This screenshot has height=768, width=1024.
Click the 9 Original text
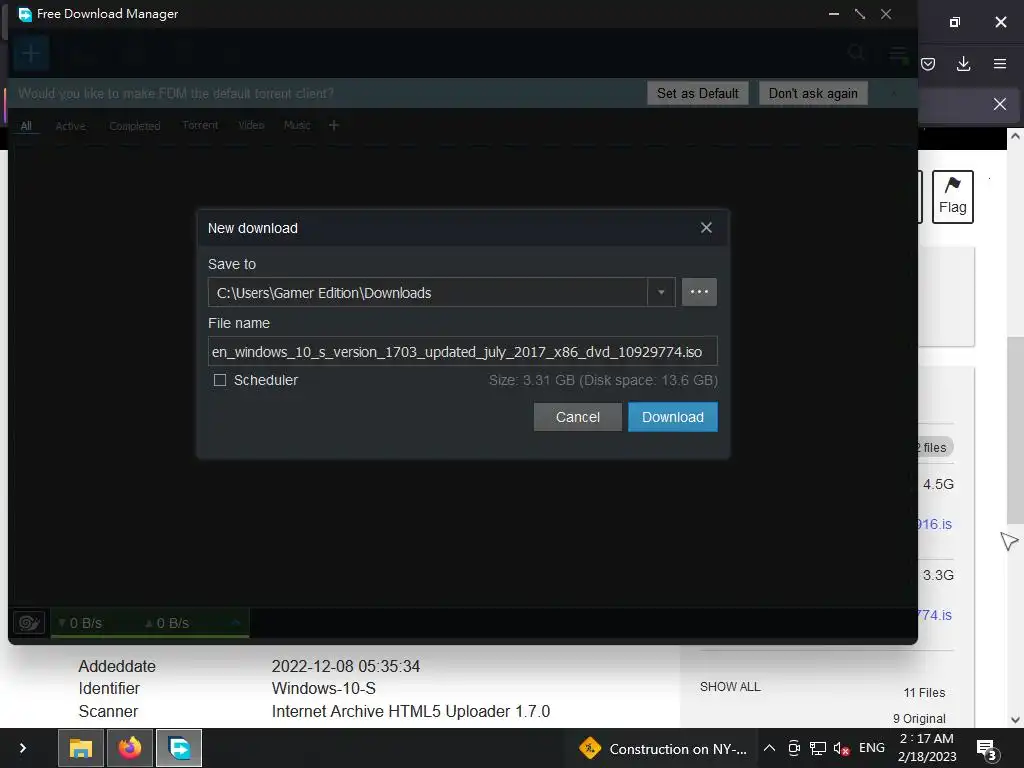click(x=919, y=718)
